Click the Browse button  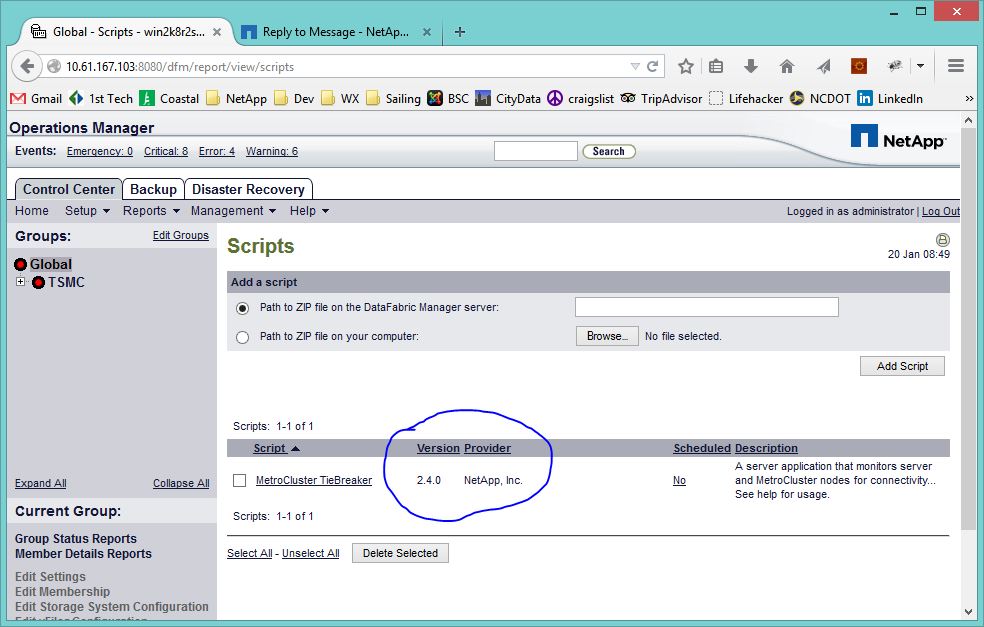tap(607, 336)
